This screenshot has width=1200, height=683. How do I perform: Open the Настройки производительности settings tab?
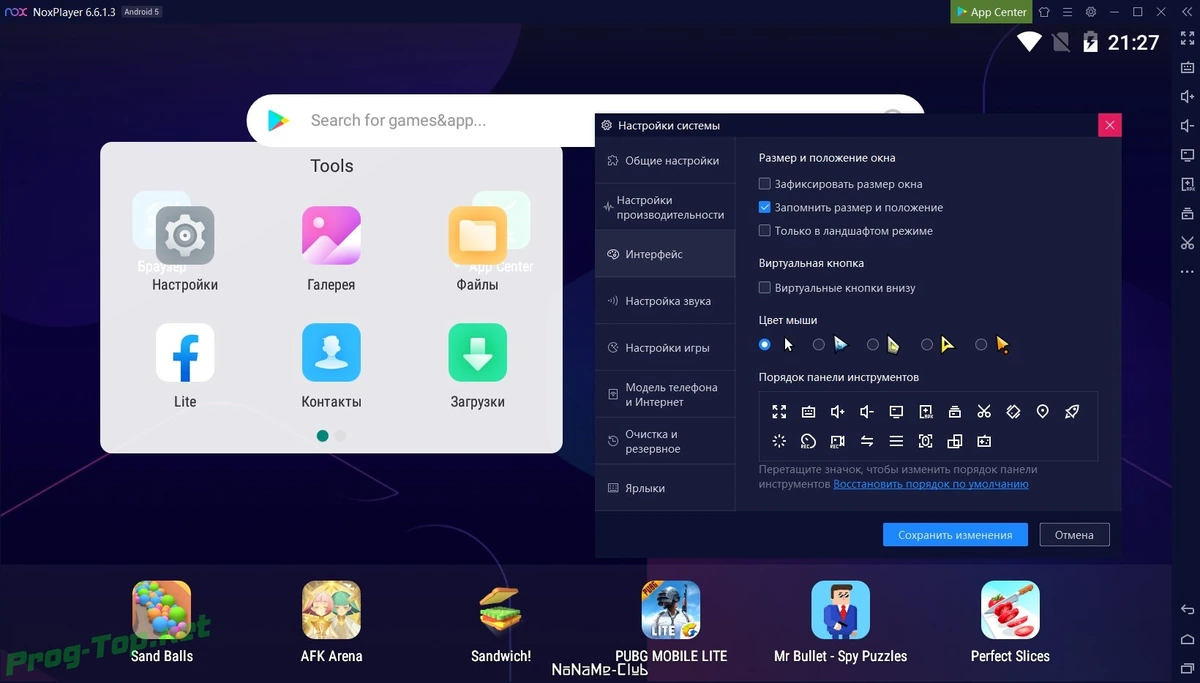coord(665,207)
